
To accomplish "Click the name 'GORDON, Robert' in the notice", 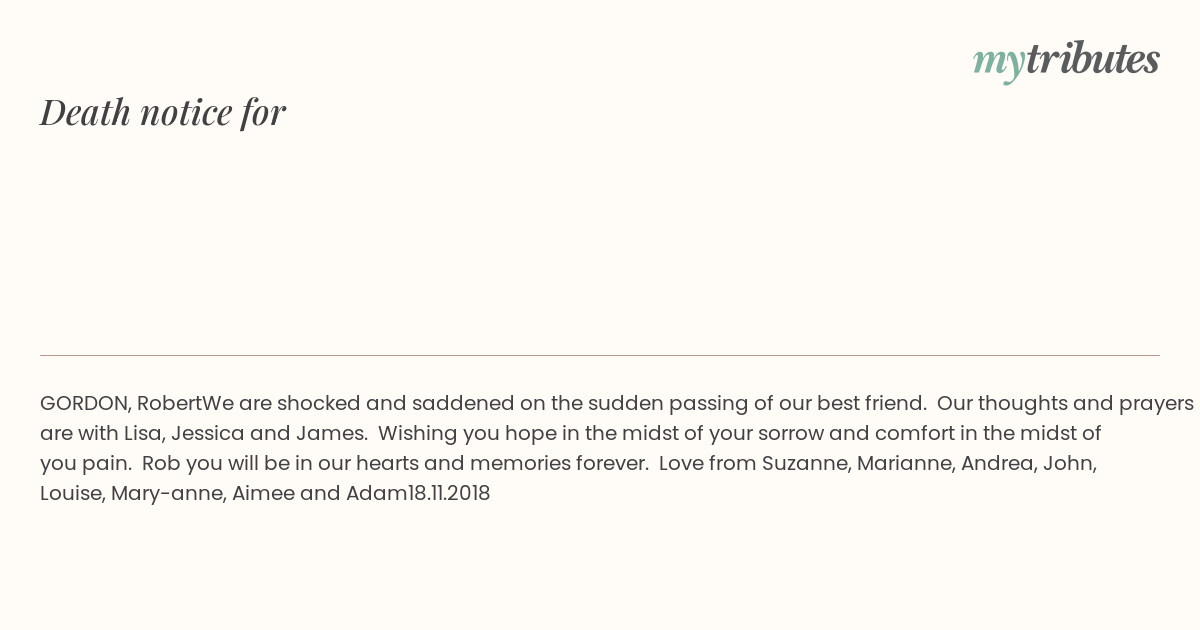I will pos(121,404).
